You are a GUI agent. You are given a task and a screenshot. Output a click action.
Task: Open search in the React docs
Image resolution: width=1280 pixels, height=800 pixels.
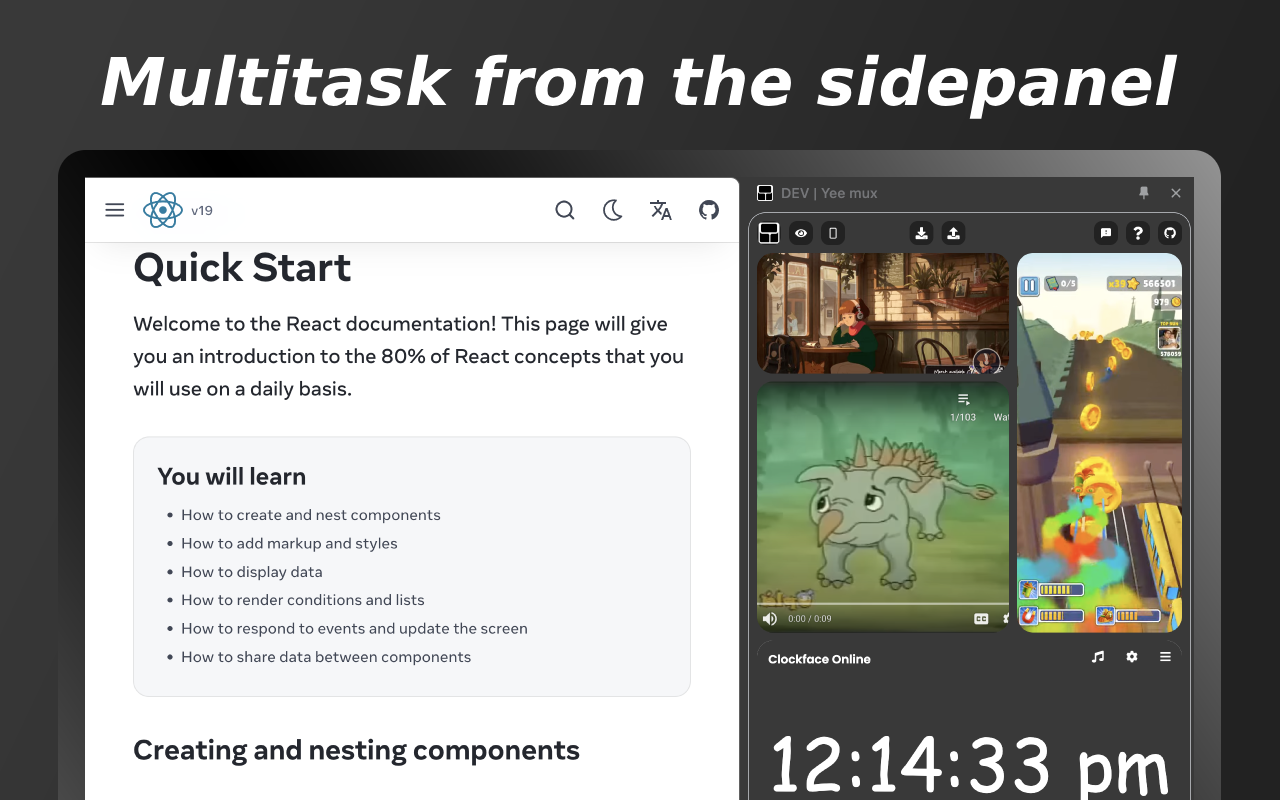[x=565, y=210]
